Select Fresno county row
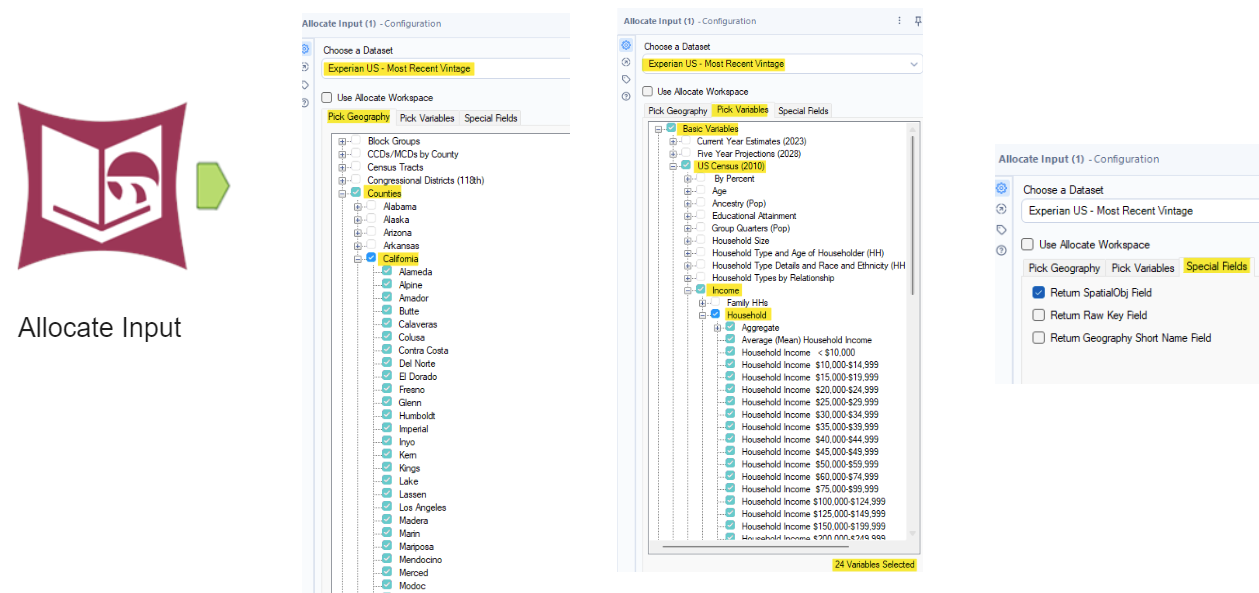Viewport: 1259px width, 593px height. 412,389
